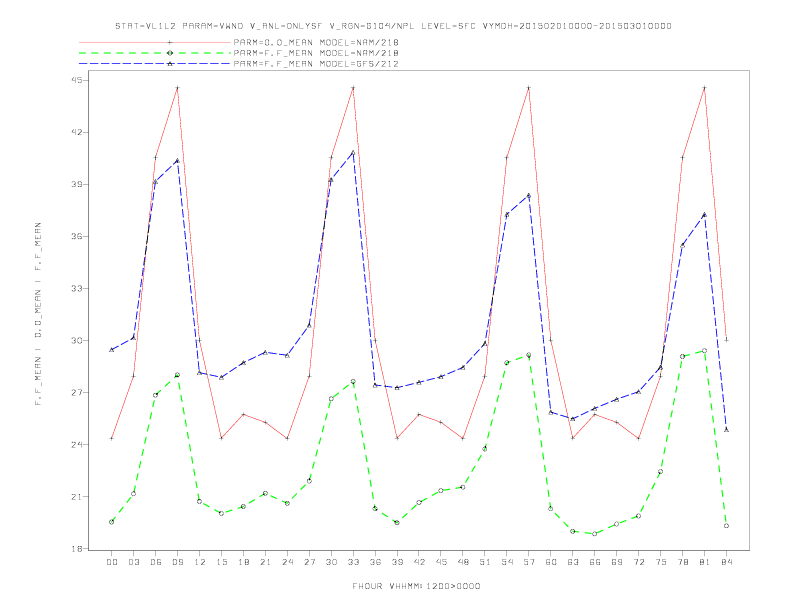Click the x-axis tick label 54

tap(507, 562)
